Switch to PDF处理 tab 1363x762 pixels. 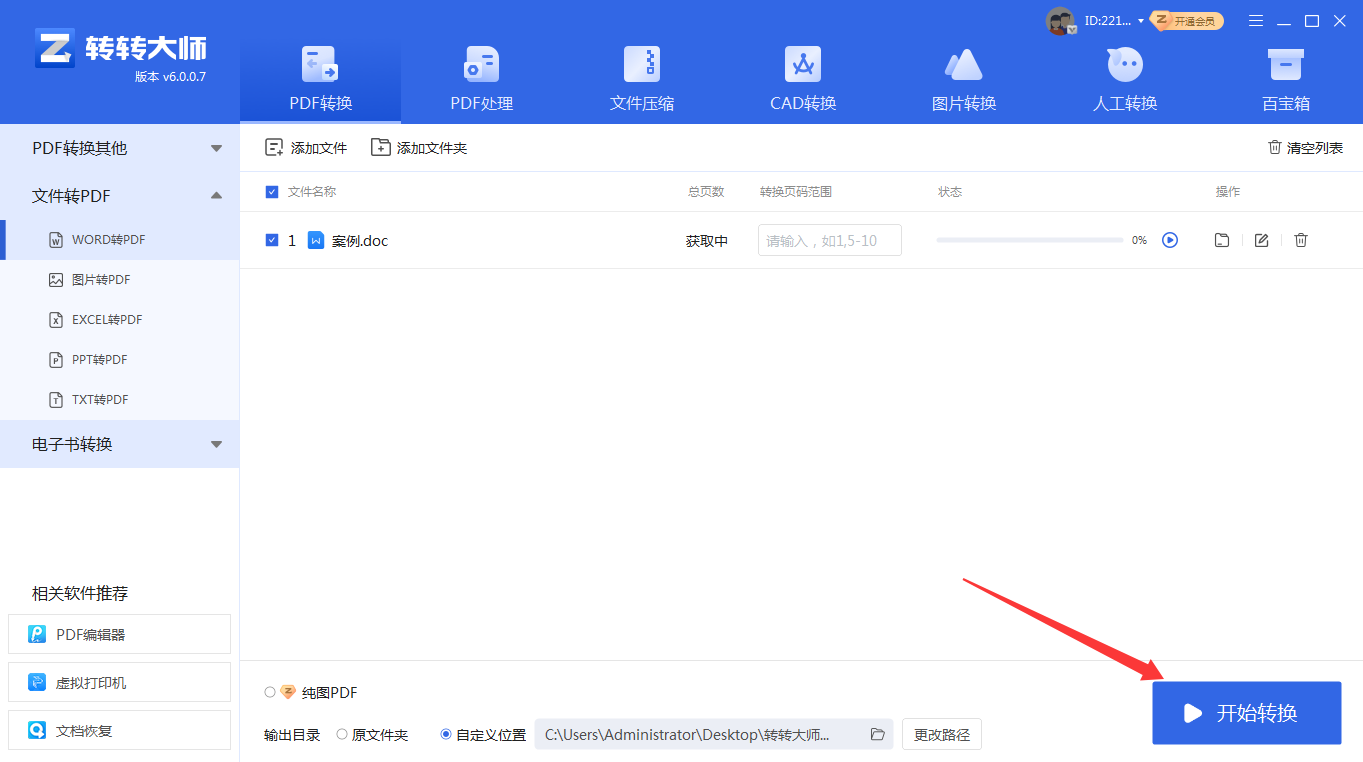coord(481,80)
